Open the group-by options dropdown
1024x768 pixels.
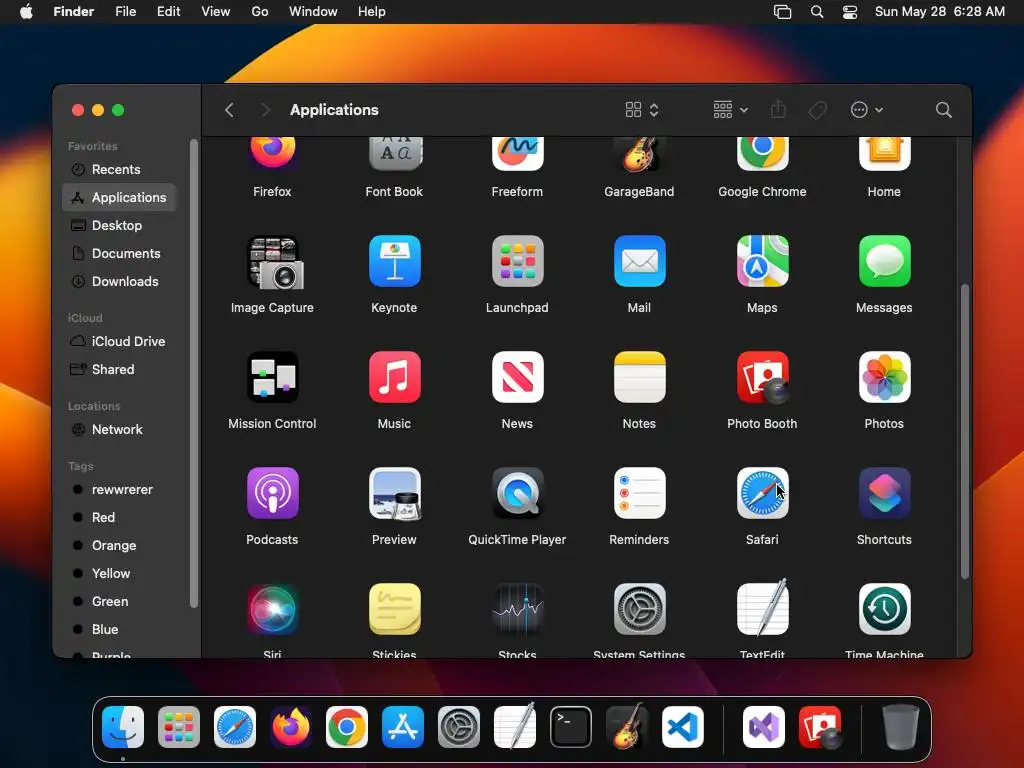[731, 110]
